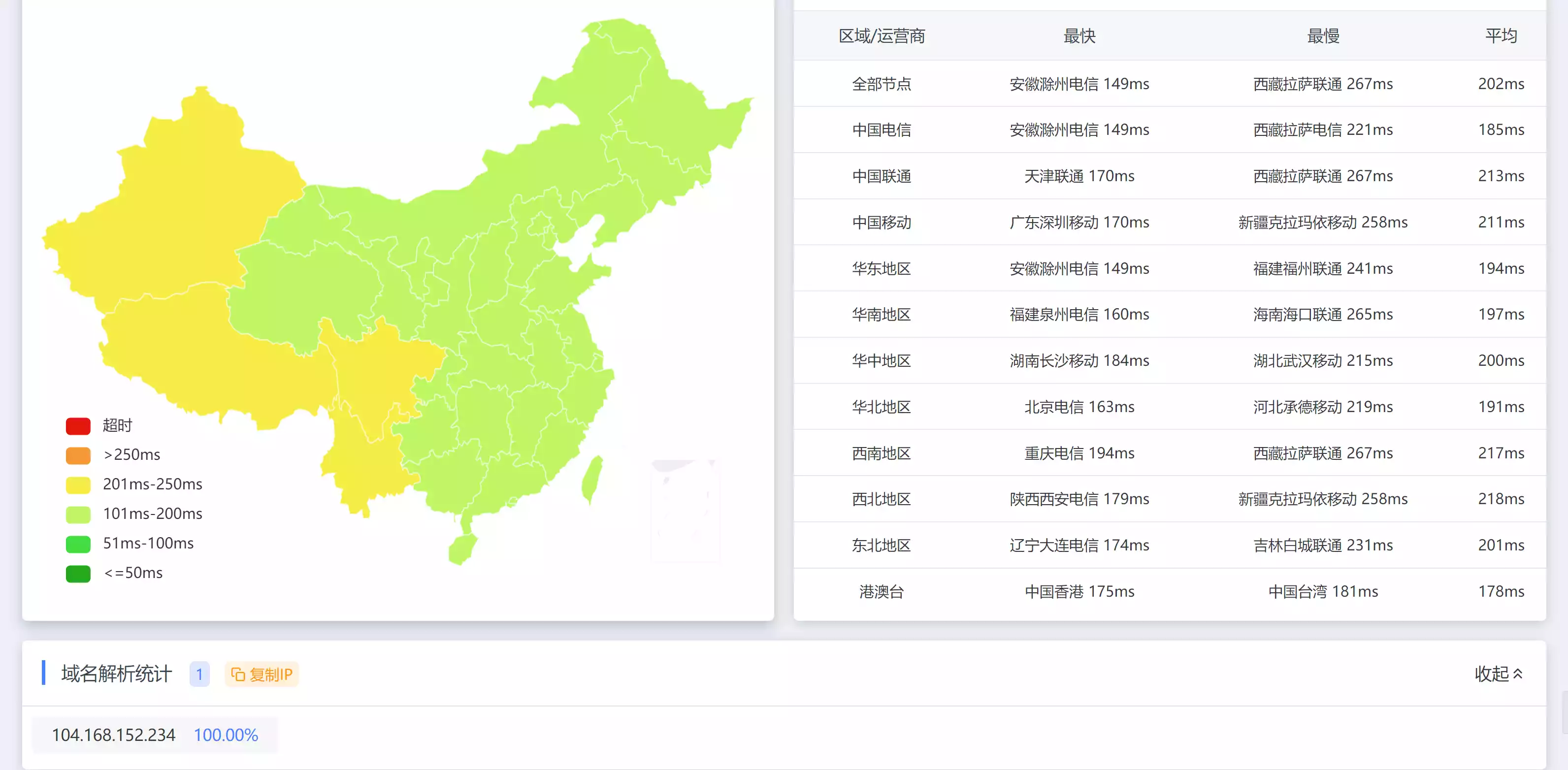Image resolution: width=1568 pixels, height=770 pixels.
Task: Click the 区域/运营商 column header
Action: tap(882, 36)
